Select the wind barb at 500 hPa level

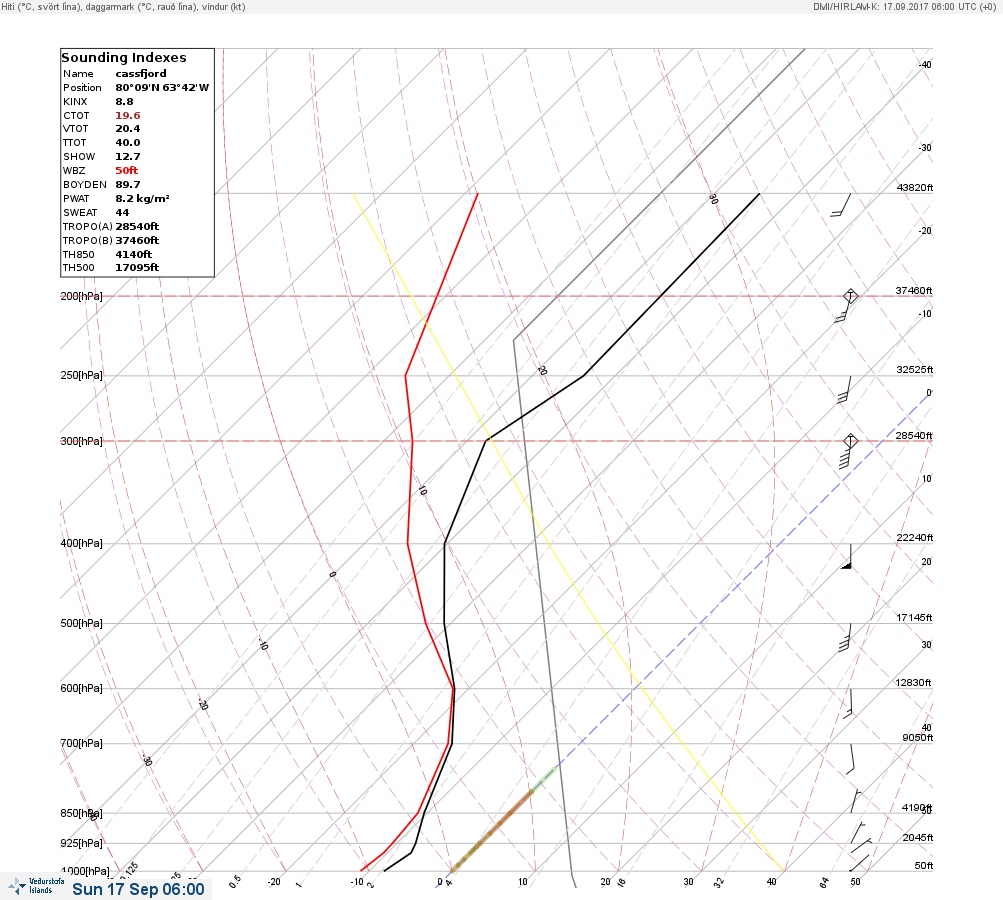pyautogui.click(x=845, y=638)
